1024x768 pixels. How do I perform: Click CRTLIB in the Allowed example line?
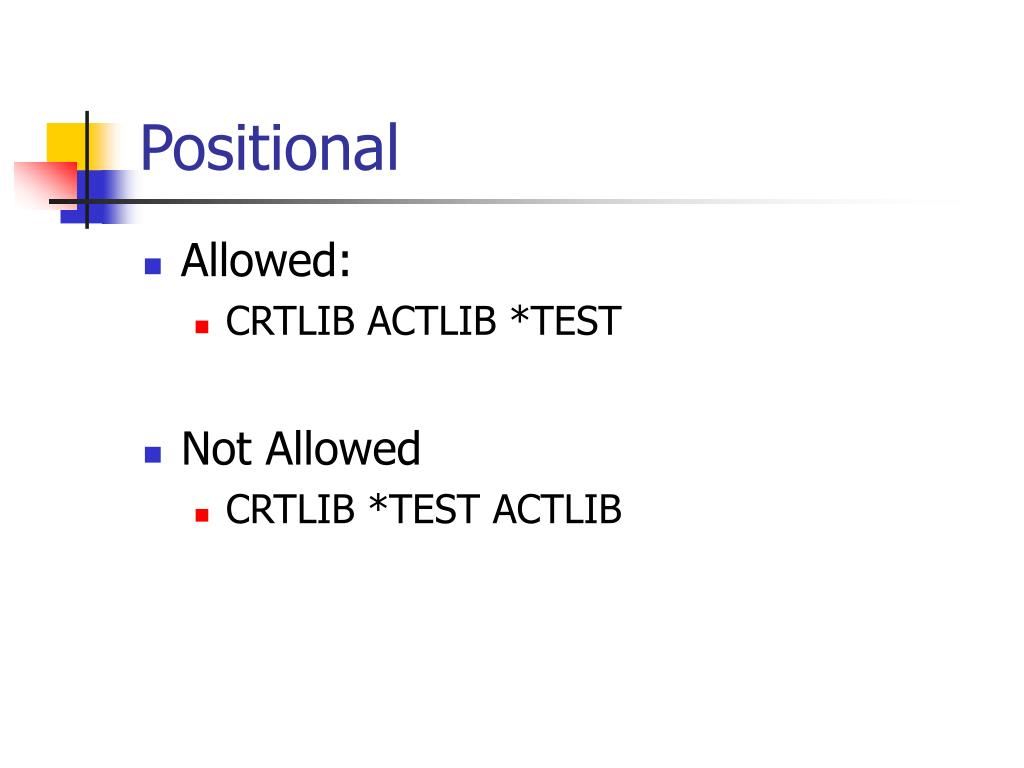(x=290, y=321)
